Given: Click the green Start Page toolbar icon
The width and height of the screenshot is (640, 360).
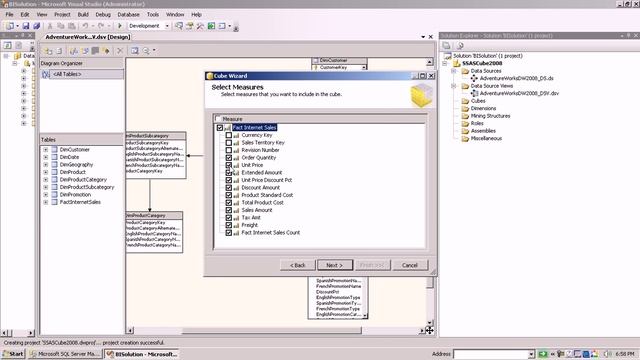Looking at the screenshot, I should 211,26.
